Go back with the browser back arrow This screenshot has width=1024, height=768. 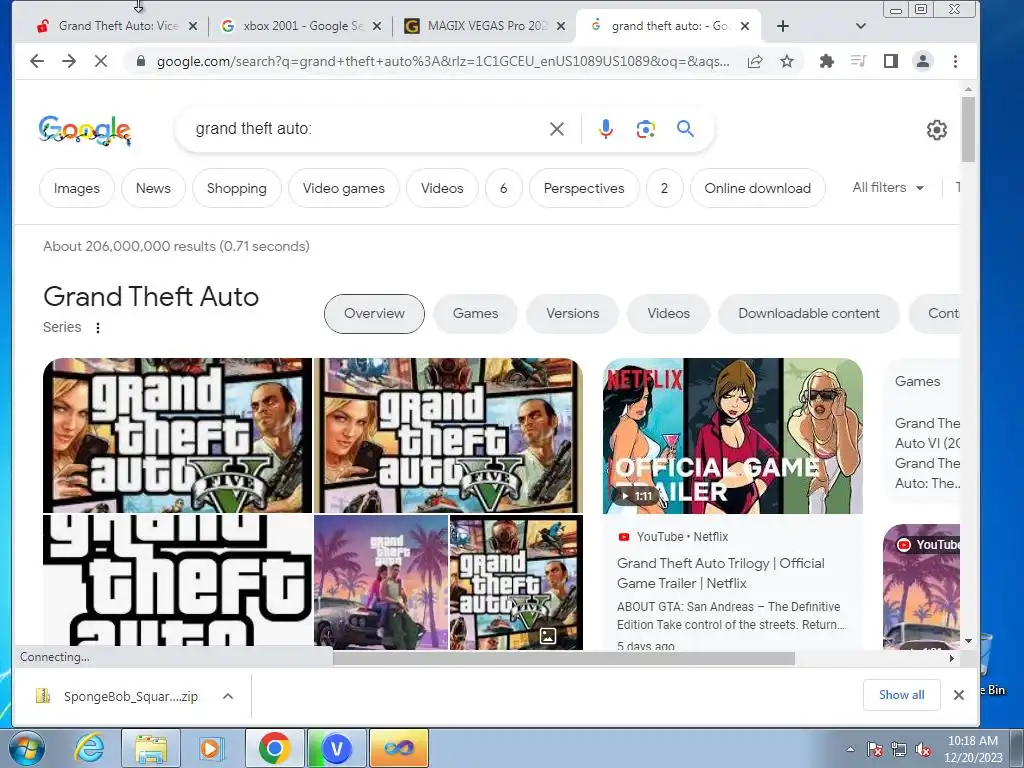pos(37,61)
